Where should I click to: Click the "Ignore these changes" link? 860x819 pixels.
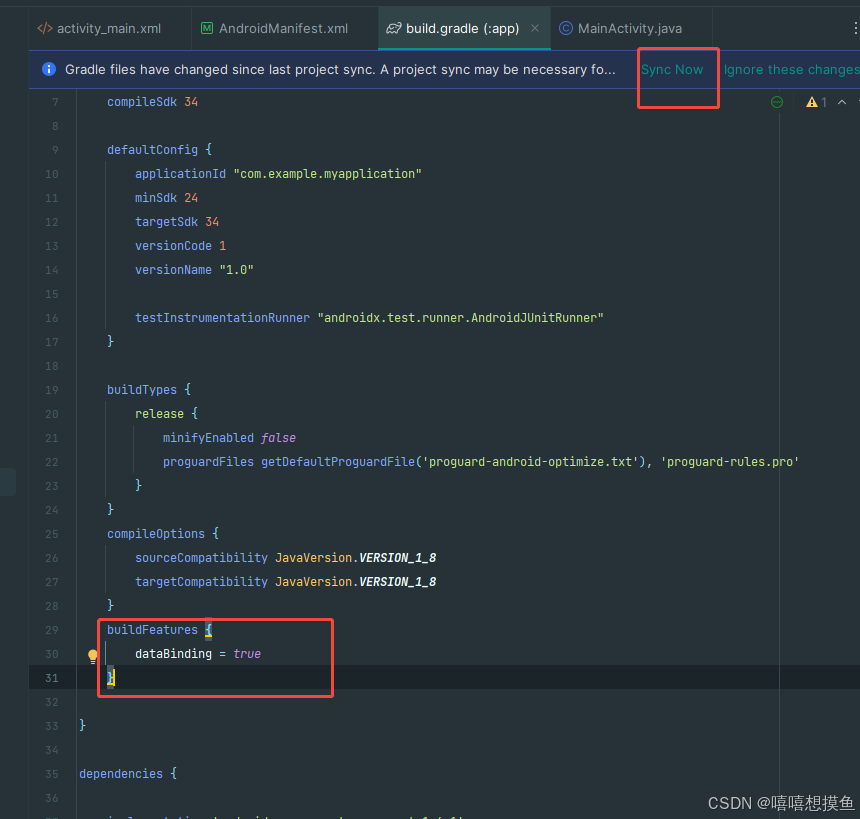pos(790,69)
